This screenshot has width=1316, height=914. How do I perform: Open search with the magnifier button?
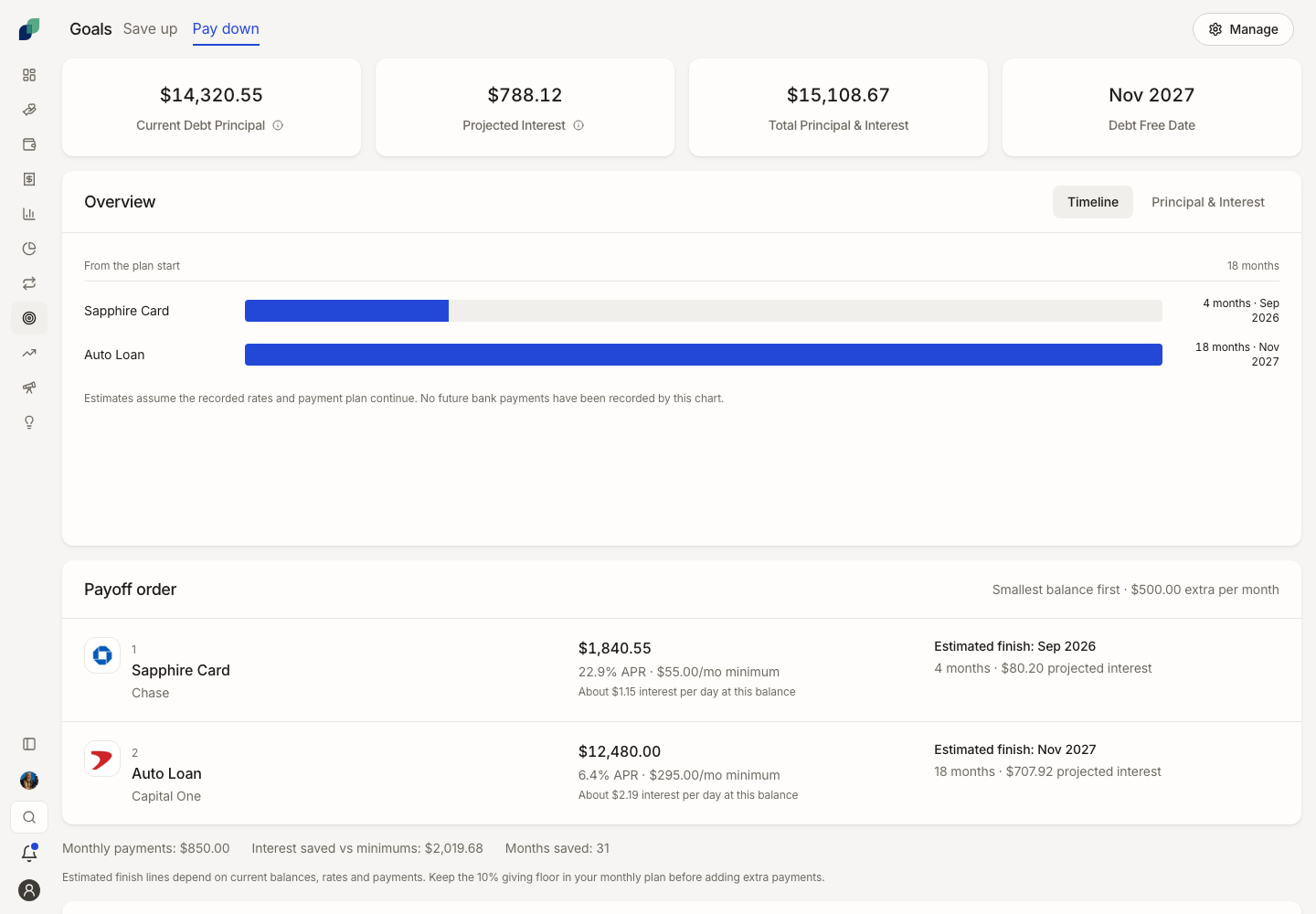29,817
